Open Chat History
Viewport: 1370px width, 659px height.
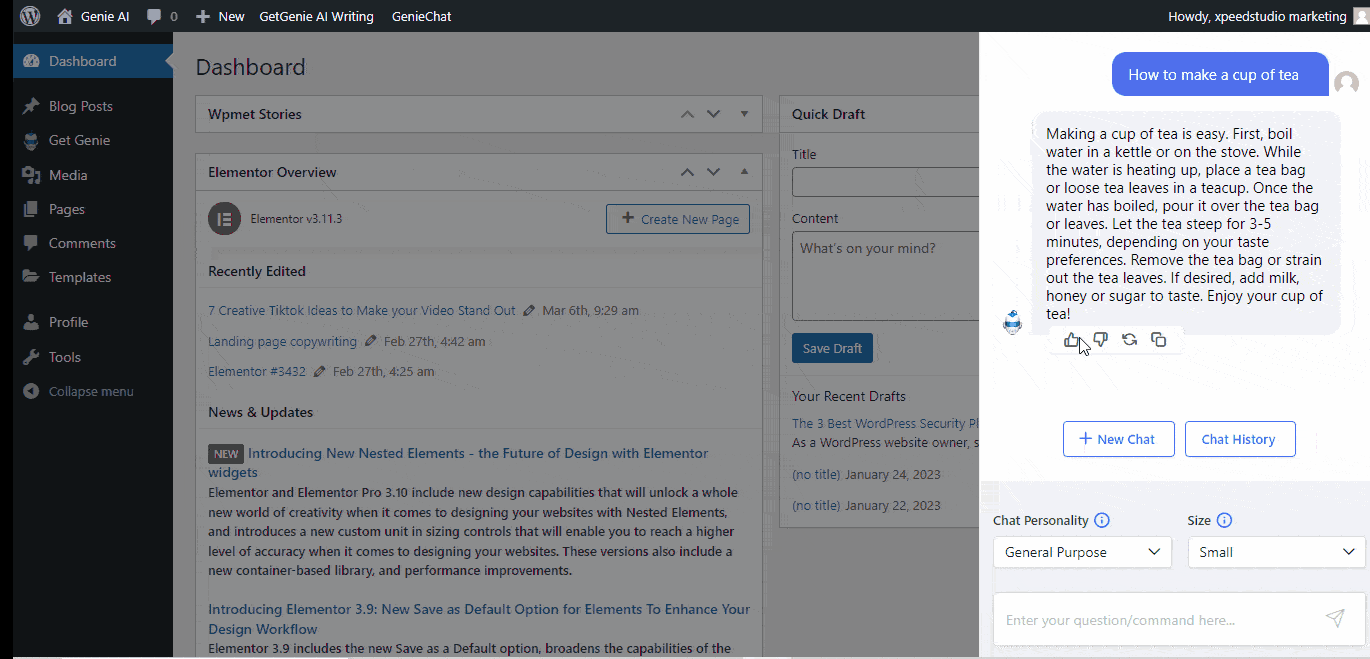(x=1239, y=439)
